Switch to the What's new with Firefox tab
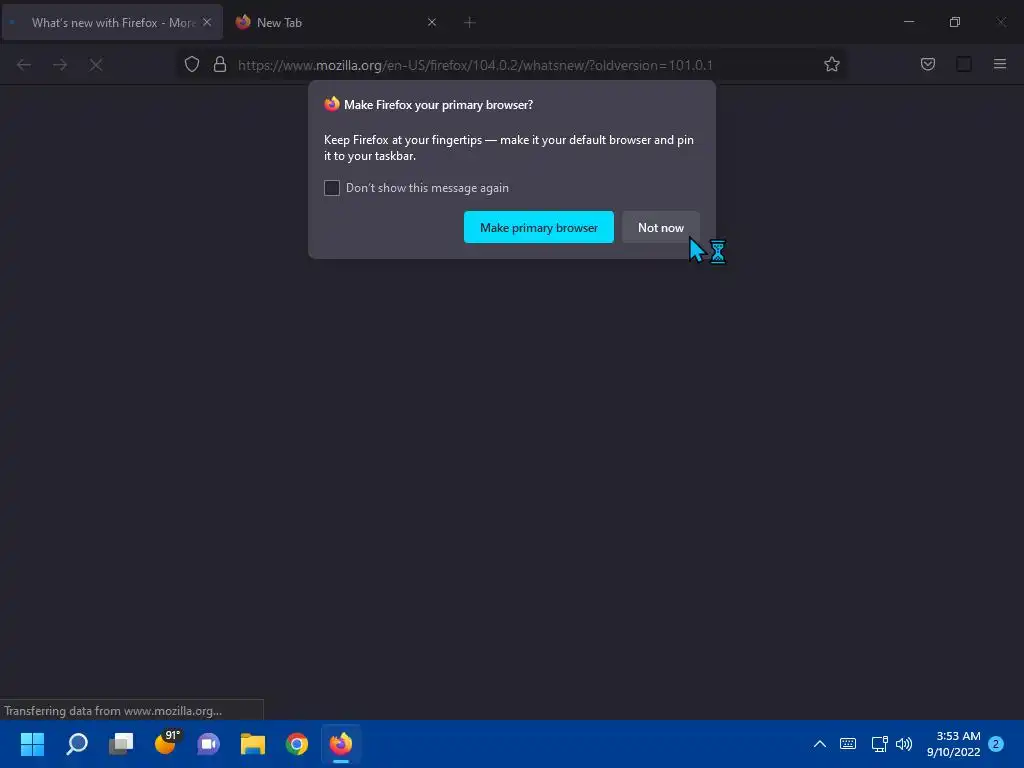Screen dimensions: 1024x768 click(112, 23)
